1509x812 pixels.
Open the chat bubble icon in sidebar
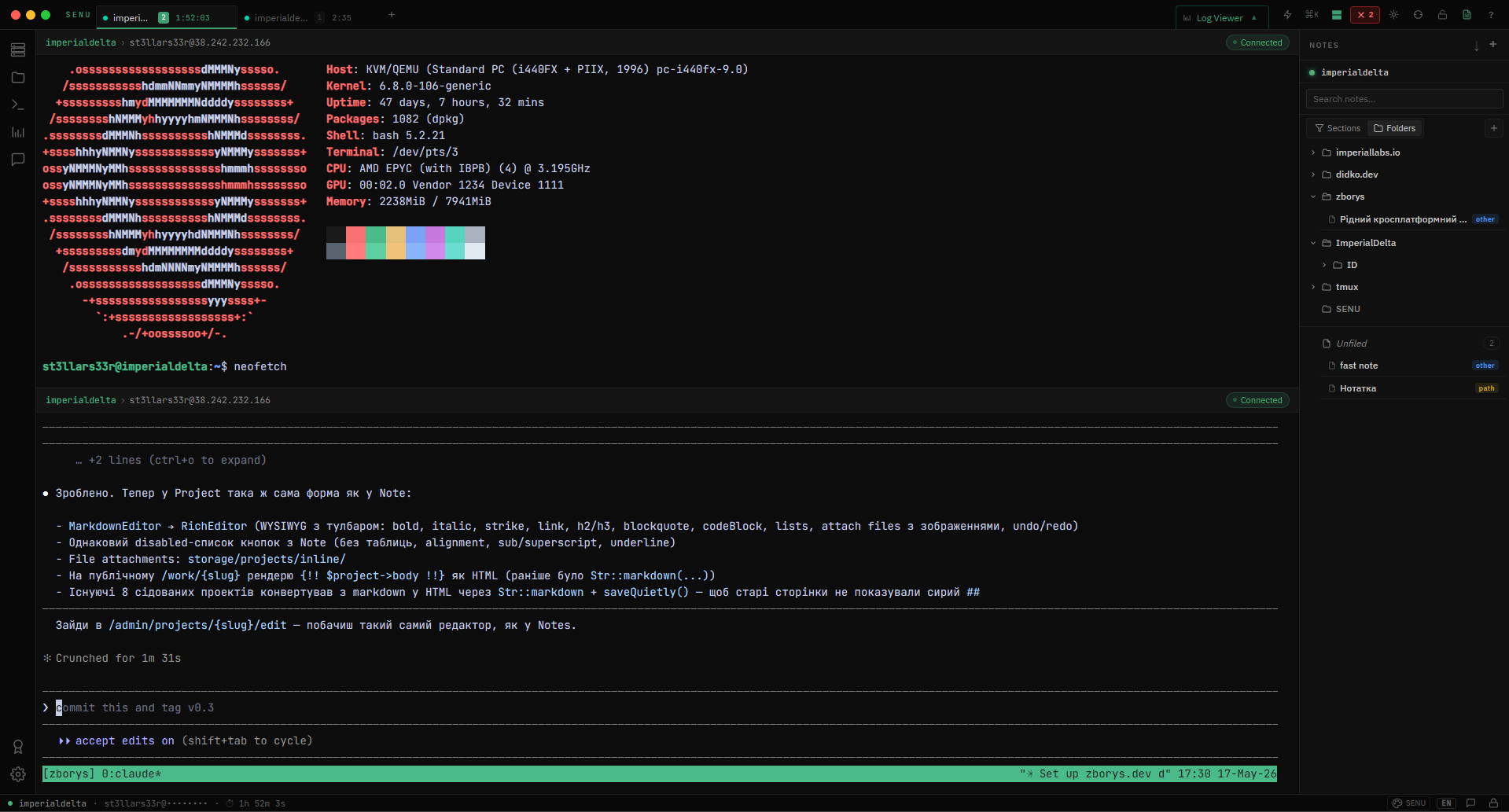click(x=18, y=160)
